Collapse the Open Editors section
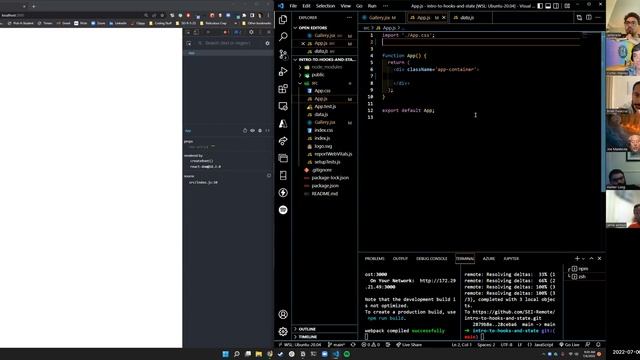The image size is (640, 360). tap(313, 28)
